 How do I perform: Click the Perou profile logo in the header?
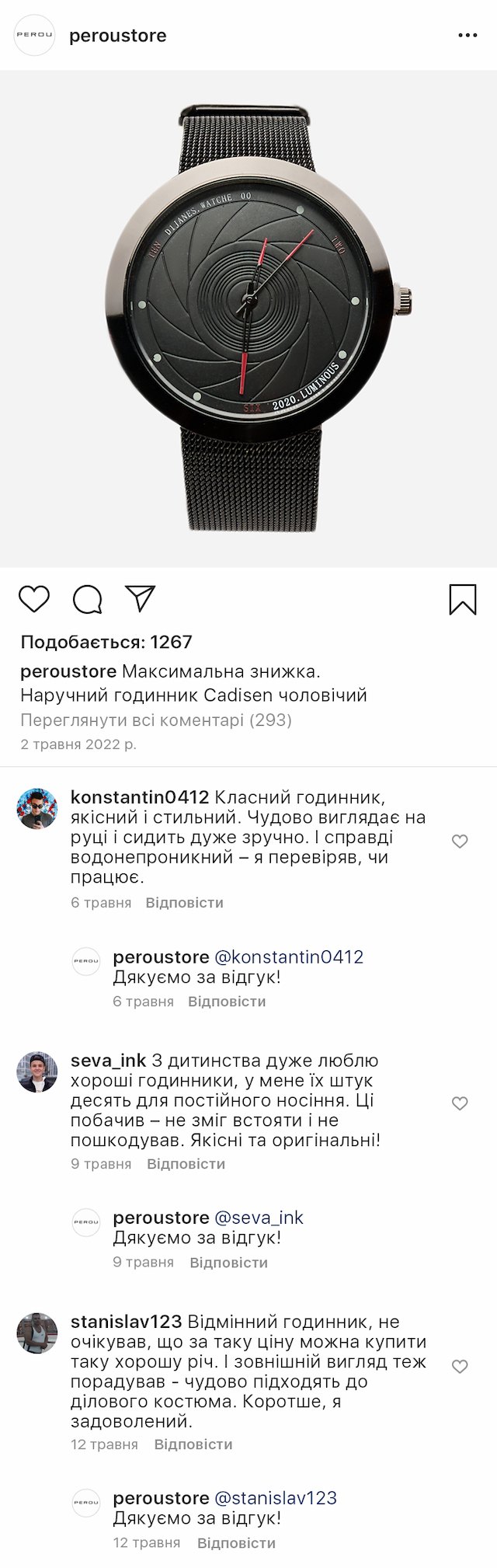35,36
